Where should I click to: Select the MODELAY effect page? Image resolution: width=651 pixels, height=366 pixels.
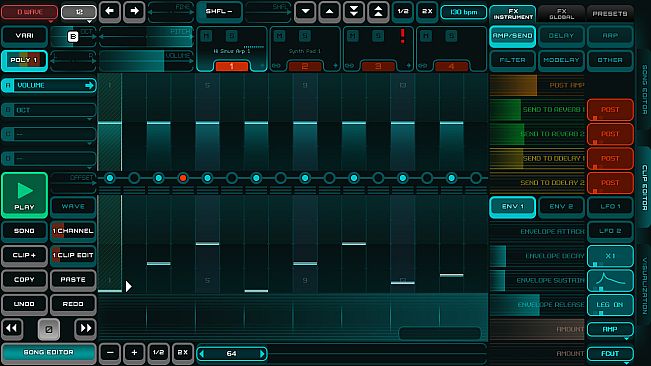click(x=561, y=61)
